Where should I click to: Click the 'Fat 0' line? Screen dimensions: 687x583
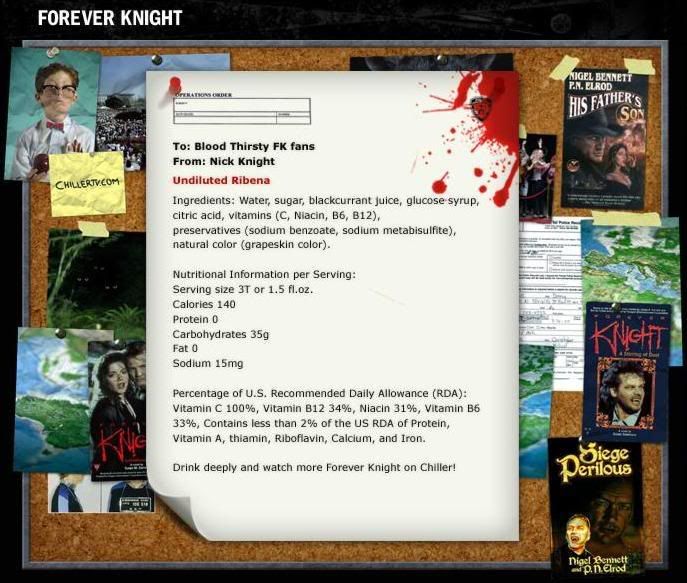pyautogui.click(x=185, y=348)
